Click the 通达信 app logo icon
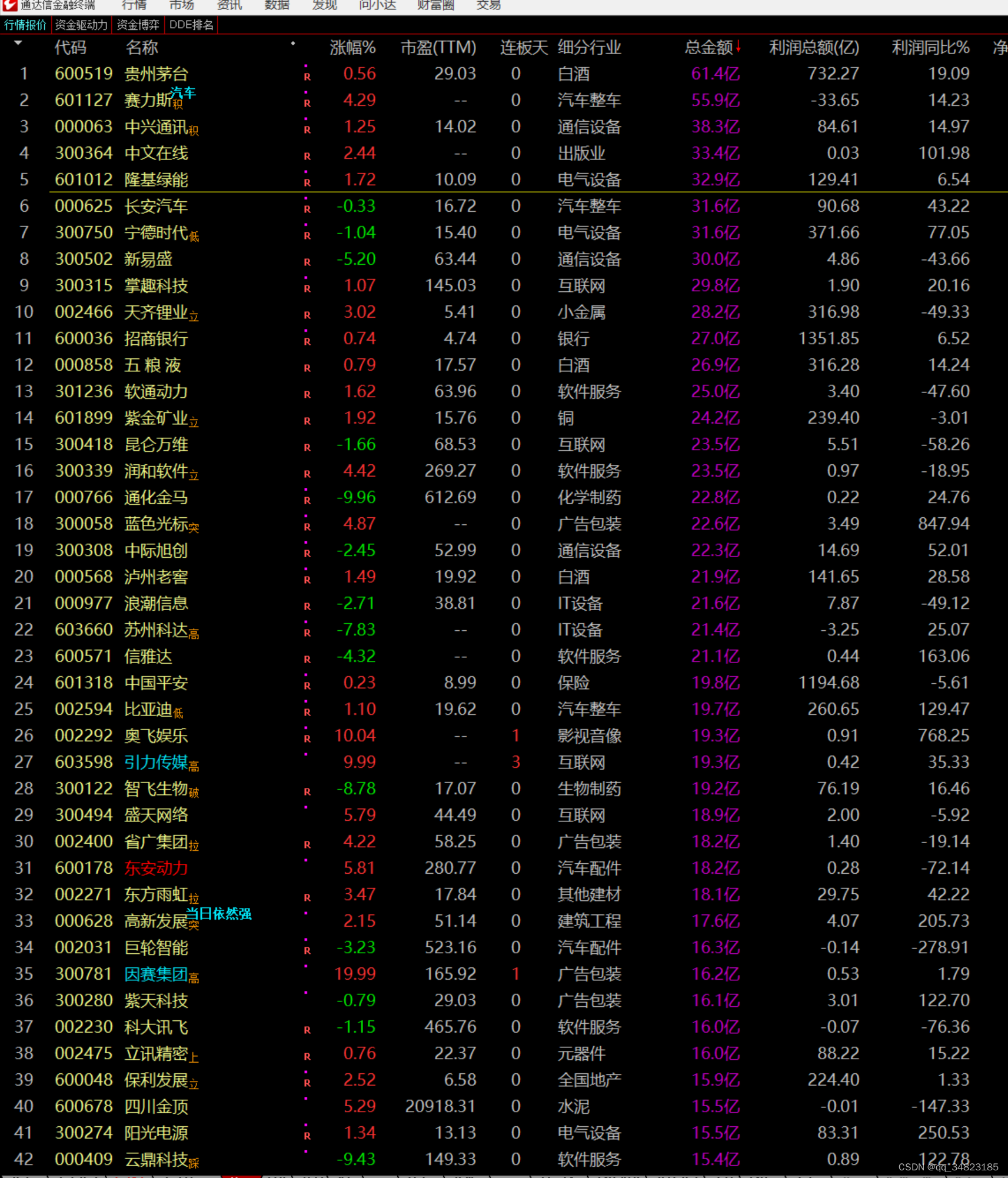Image resolution: width=1008 pixels, height=1178 pixels. click(x=9, y=5)
